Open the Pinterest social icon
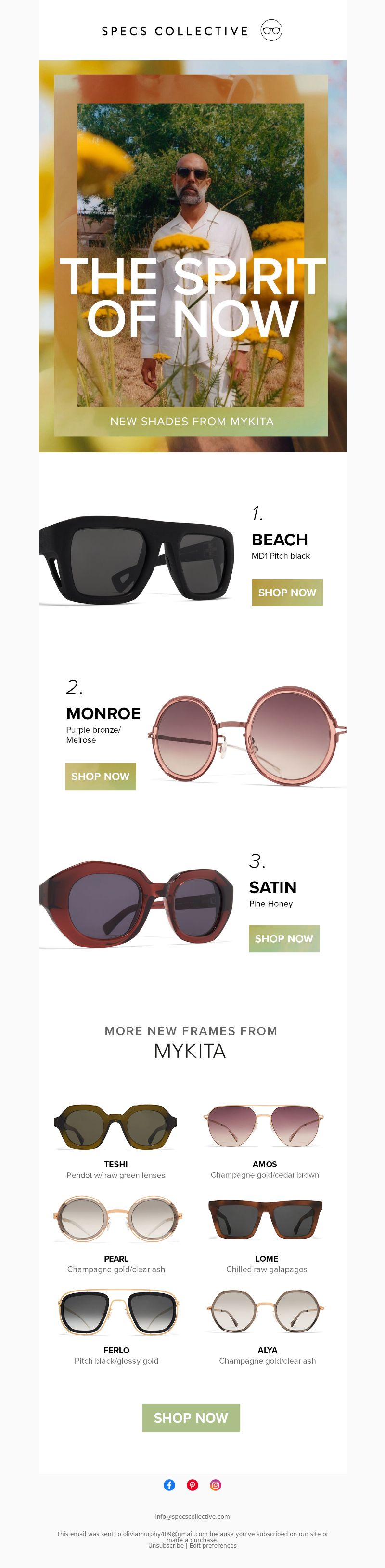The image size is (385, 1568). (x=193, y=1485)
